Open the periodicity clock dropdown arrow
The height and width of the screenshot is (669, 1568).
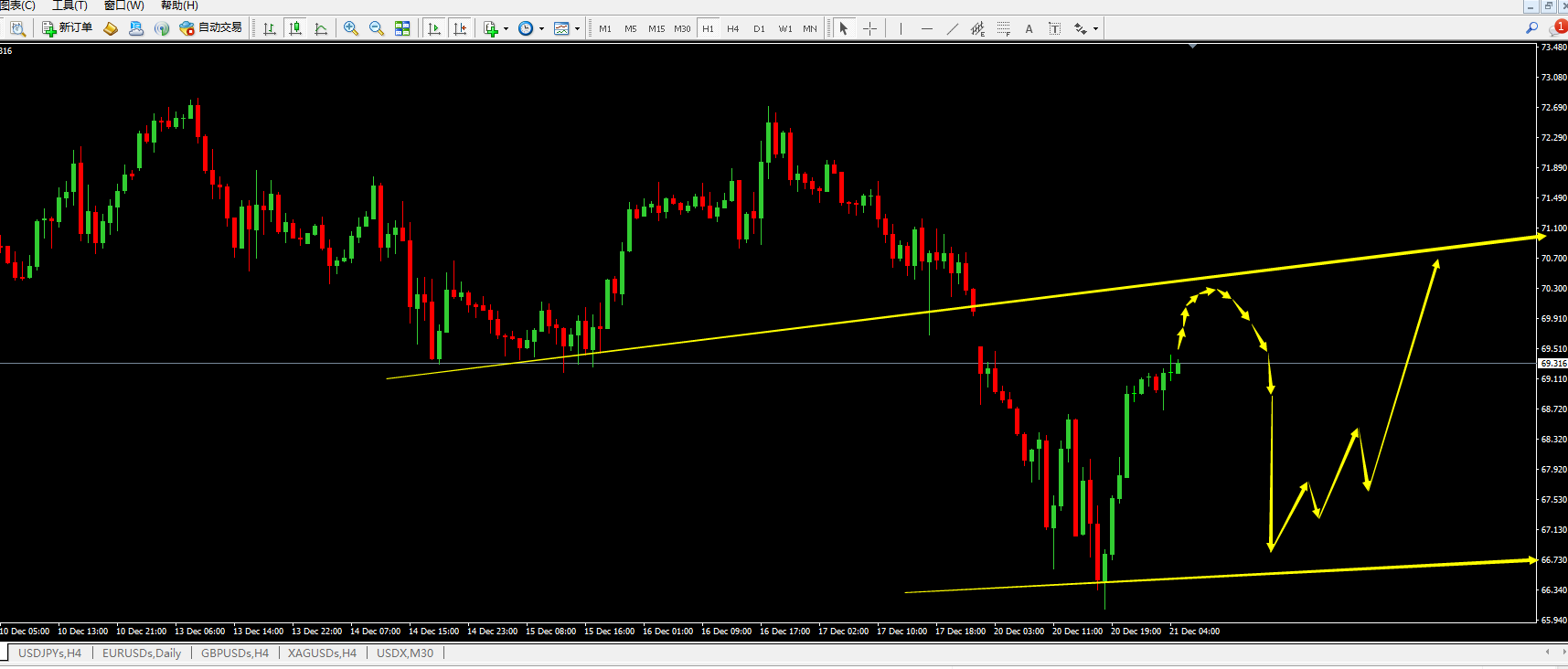tap(541, 29)
